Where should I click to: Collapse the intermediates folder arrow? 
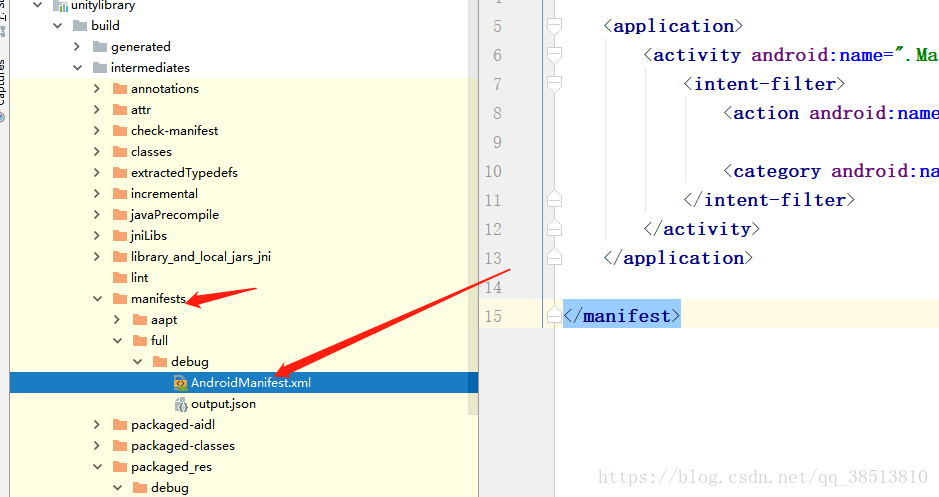pyautogui.click(x=77, y=68)
